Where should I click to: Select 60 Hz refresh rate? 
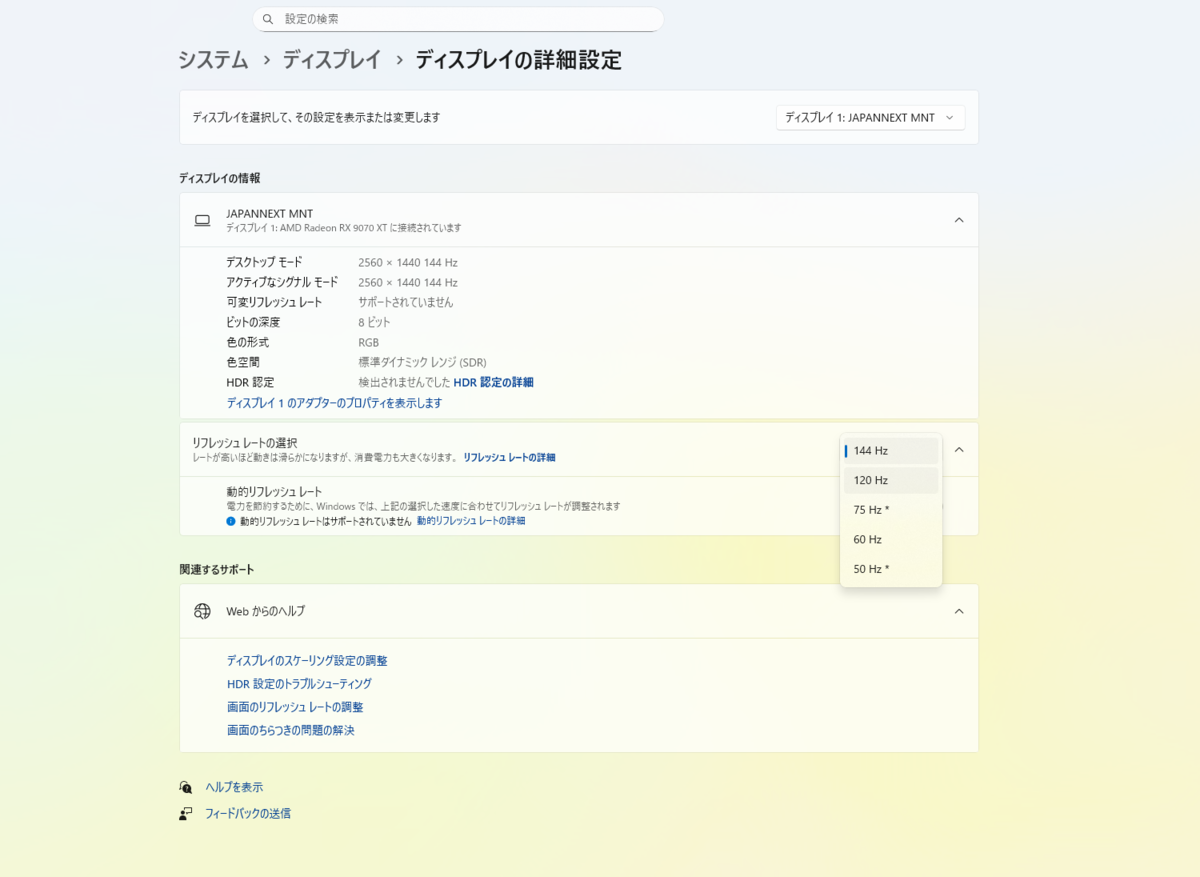tap(890, 539)
